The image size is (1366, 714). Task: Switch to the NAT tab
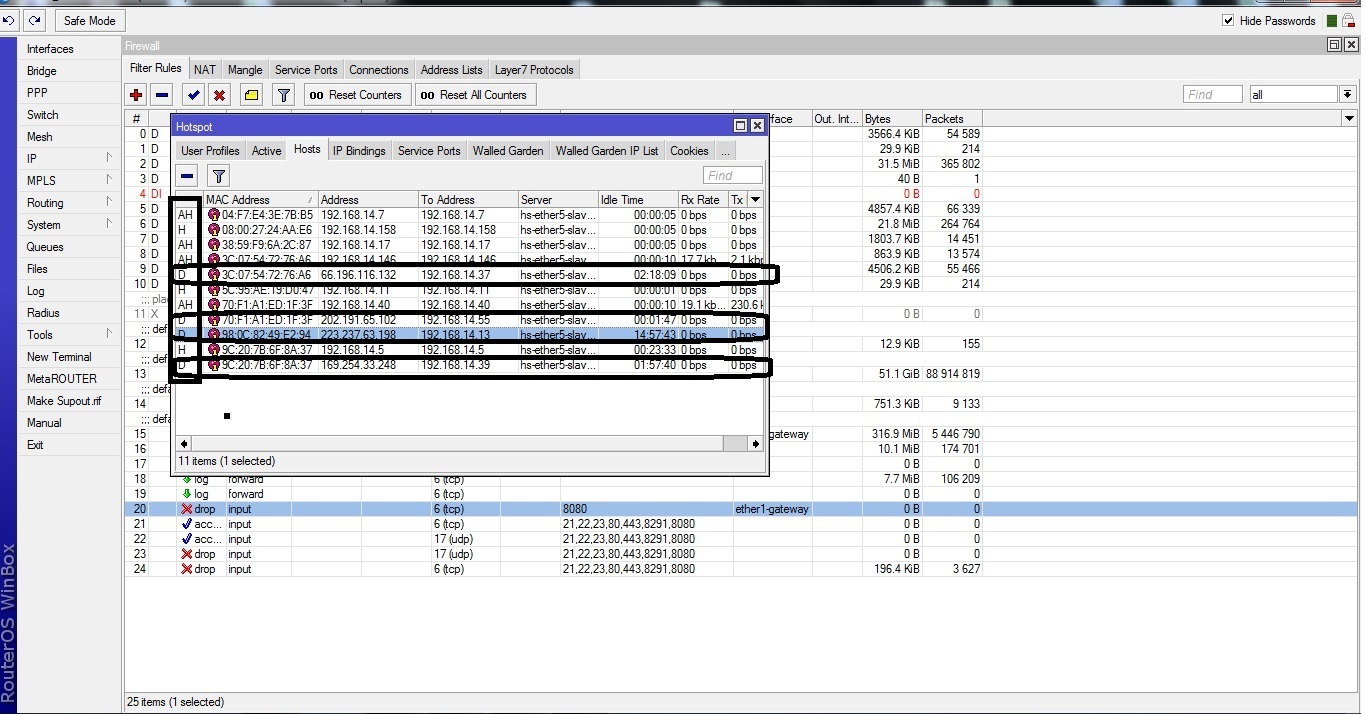205,70
